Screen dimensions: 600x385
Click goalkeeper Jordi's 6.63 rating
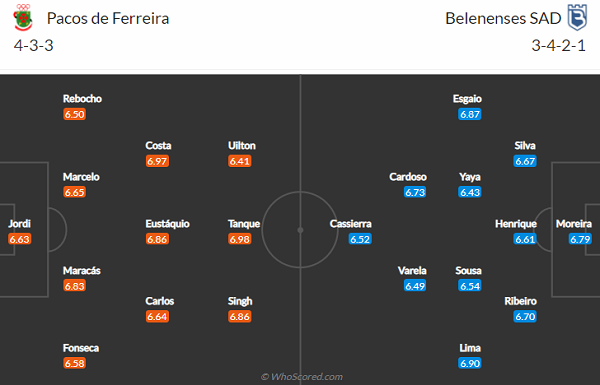point(20,239)
